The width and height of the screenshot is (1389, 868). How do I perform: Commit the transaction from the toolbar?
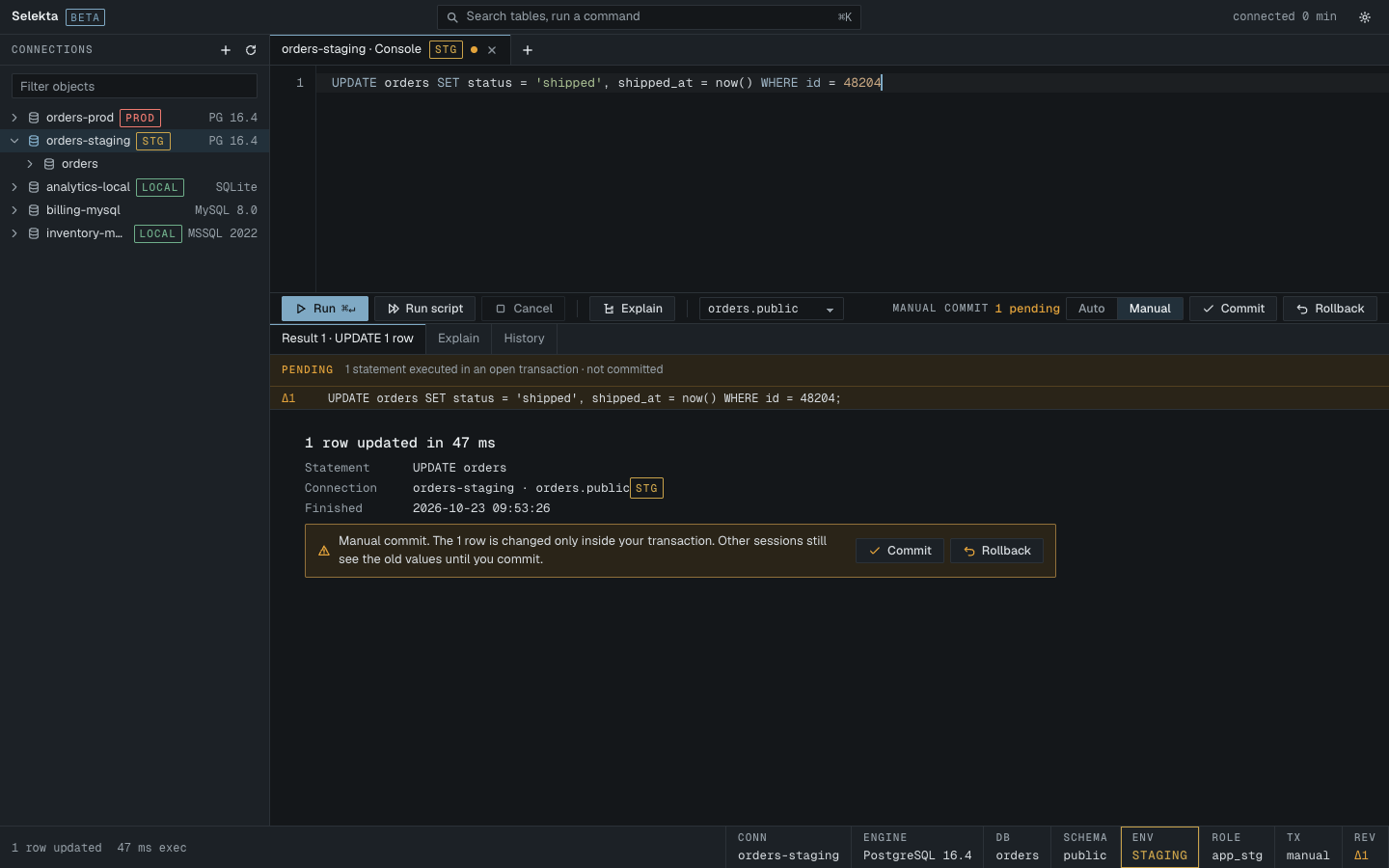[1234, 309]
